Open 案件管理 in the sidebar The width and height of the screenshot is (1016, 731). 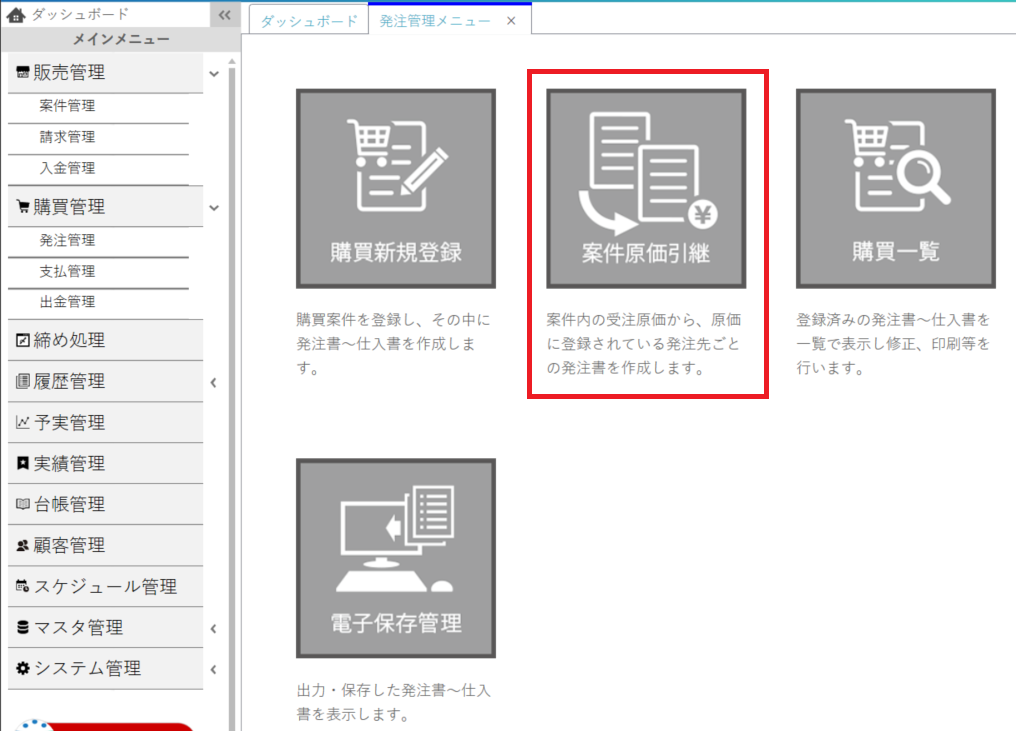pyautogui.click(x=67, y=106)
